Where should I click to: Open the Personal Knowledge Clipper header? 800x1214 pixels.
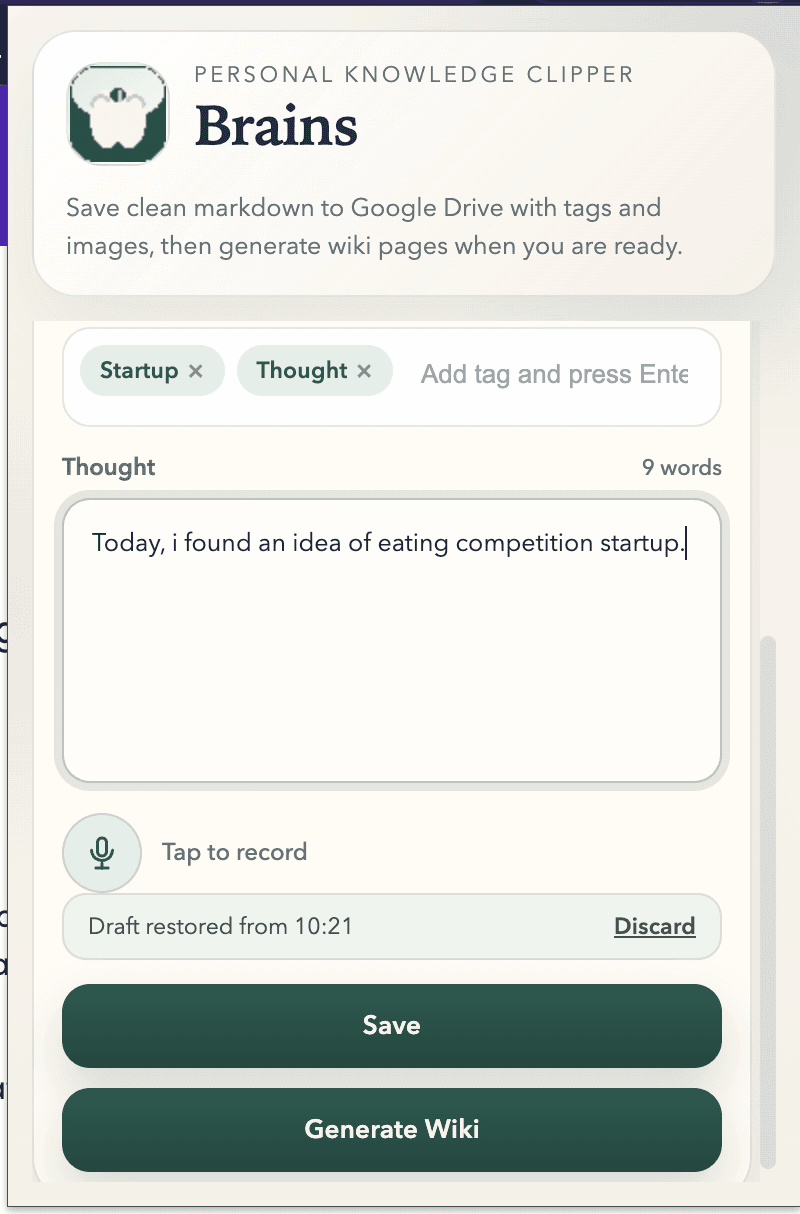click(x=414, y=74)
